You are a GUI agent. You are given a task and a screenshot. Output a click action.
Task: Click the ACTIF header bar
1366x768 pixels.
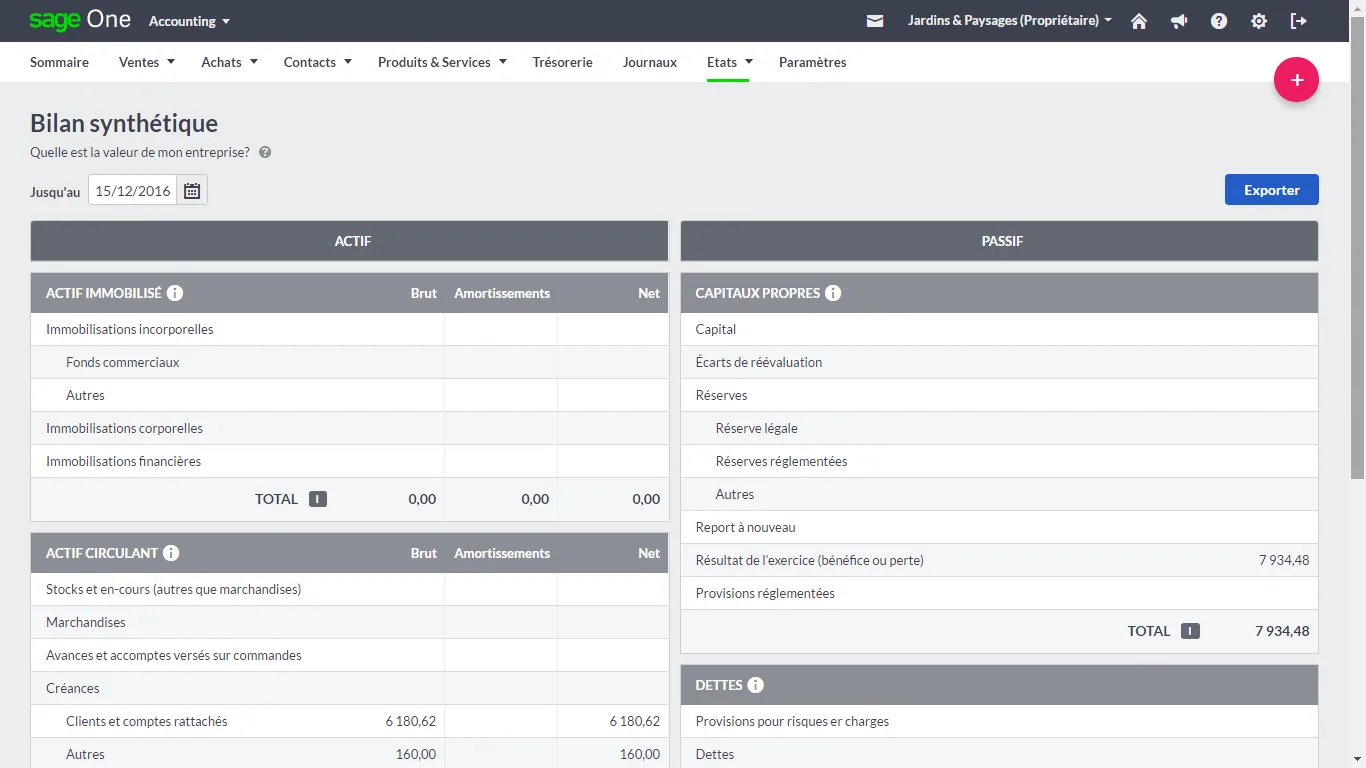pyautogui.click(x=349, y=241)
